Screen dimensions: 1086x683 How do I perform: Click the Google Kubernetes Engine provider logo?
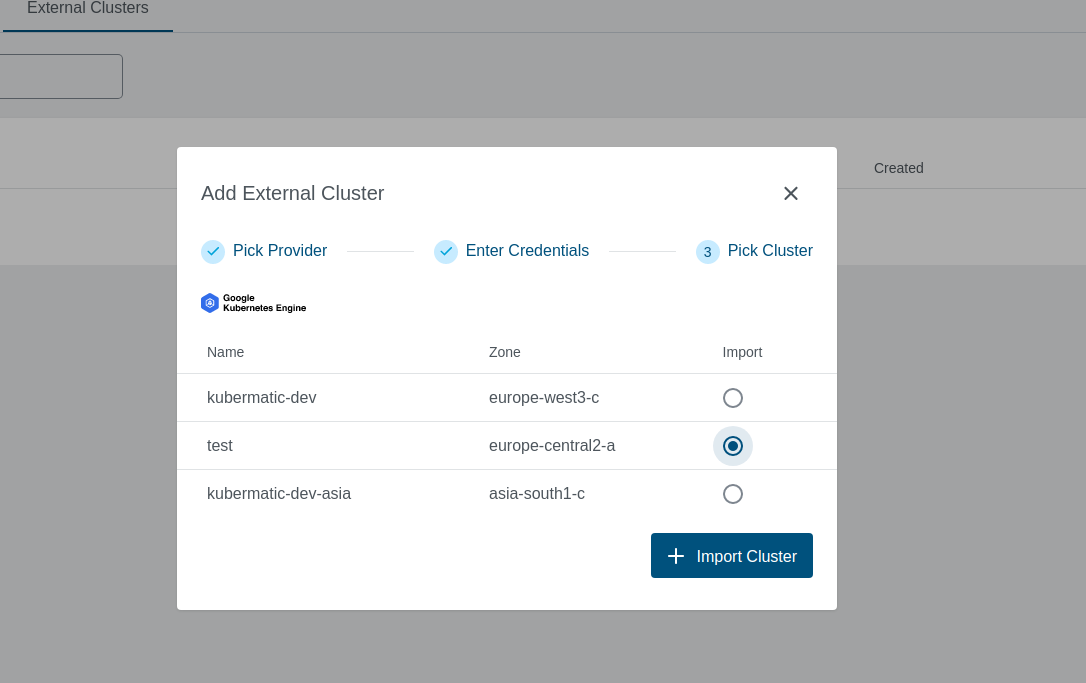click(x=253, y=302)
